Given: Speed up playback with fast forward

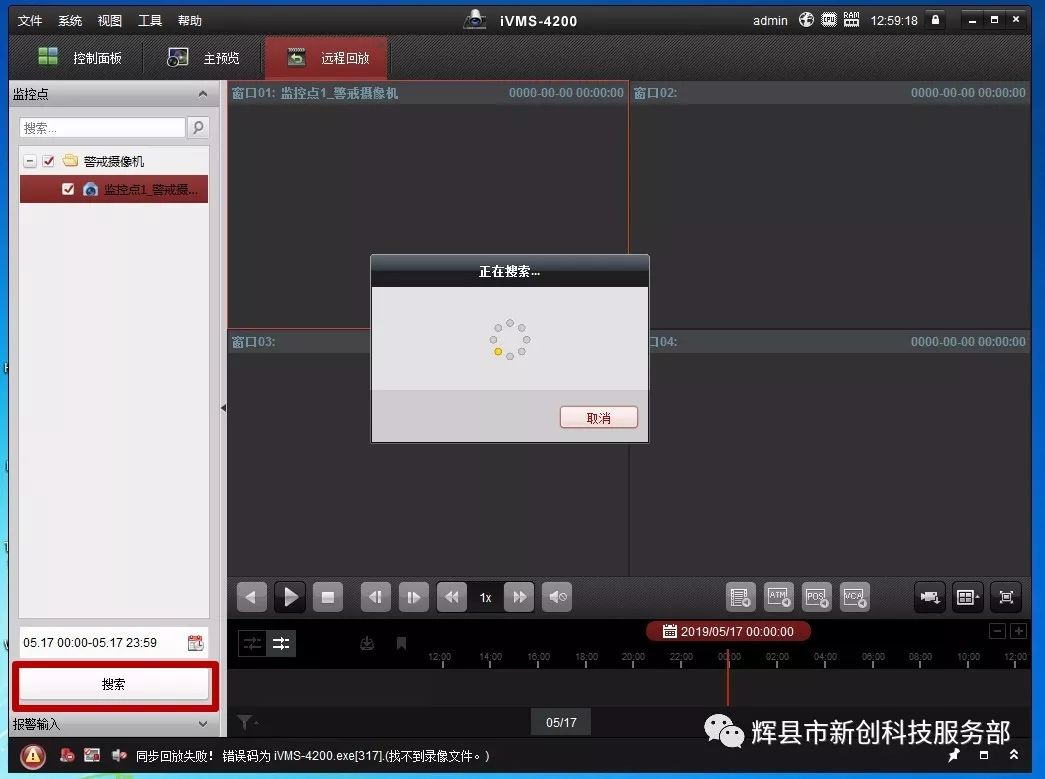Looking at the screenshot, I should click(x=519, y=597).
